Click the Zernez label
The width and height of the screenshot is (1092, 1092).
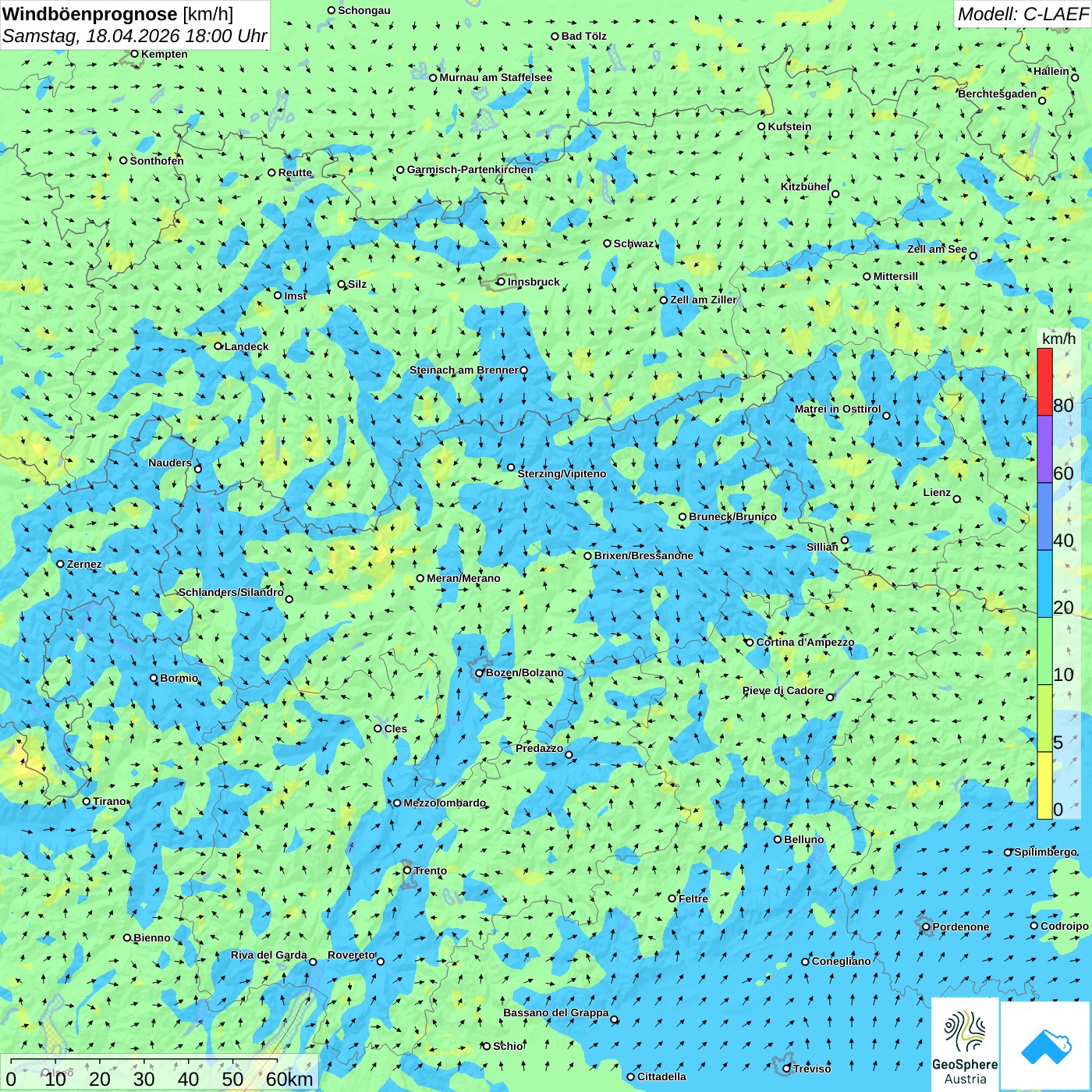click(x=84, y=564)
